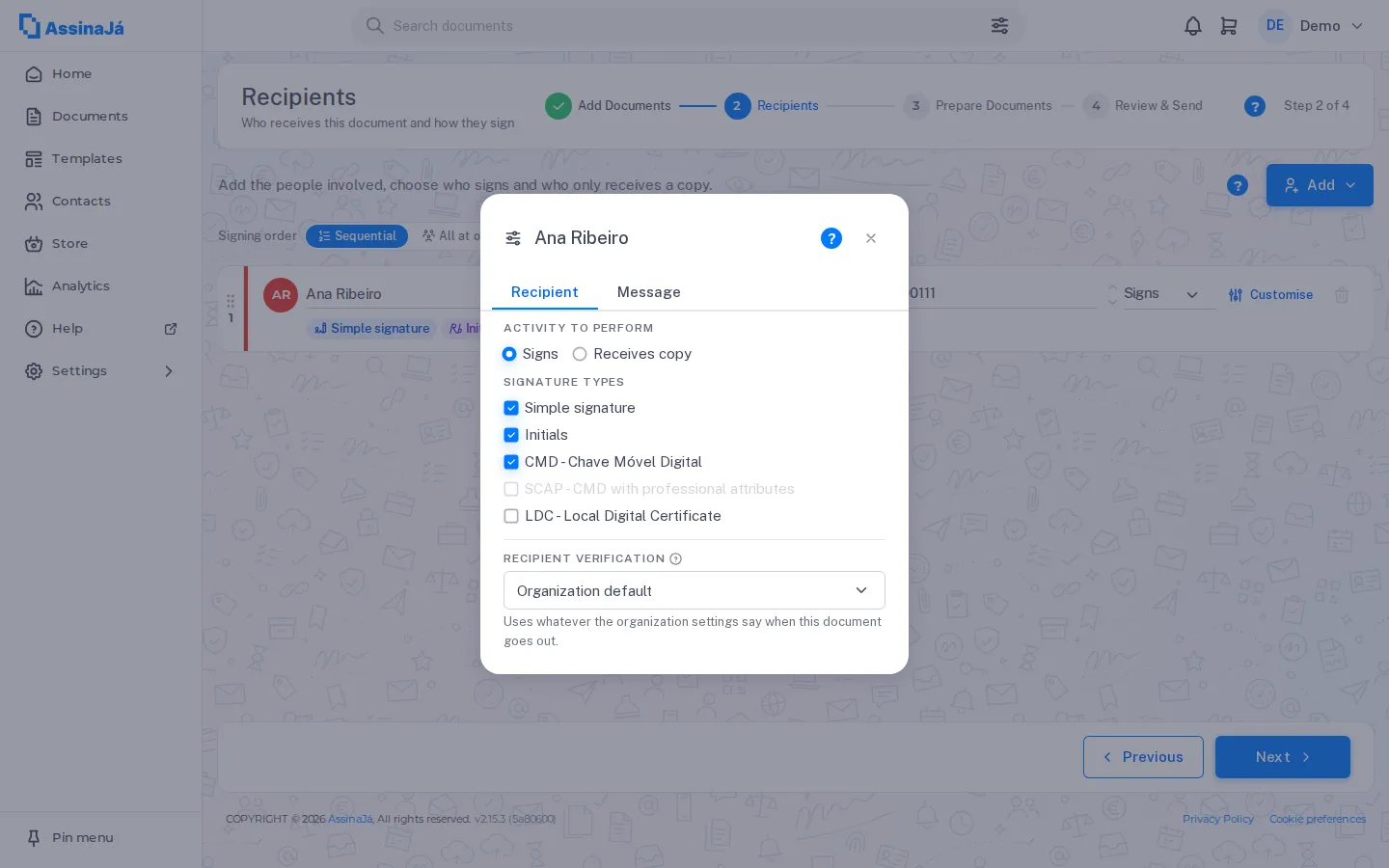Close the Ana Ribeiro dialog
This screenshot has width=1389, height=868.
[871, 238]
